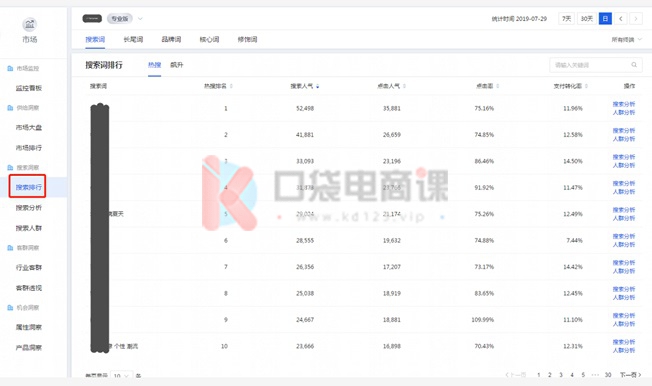Screen dimensions: 652x386
Task: Open 搜索排行 in the sidebar
Action: pos(29,187)
